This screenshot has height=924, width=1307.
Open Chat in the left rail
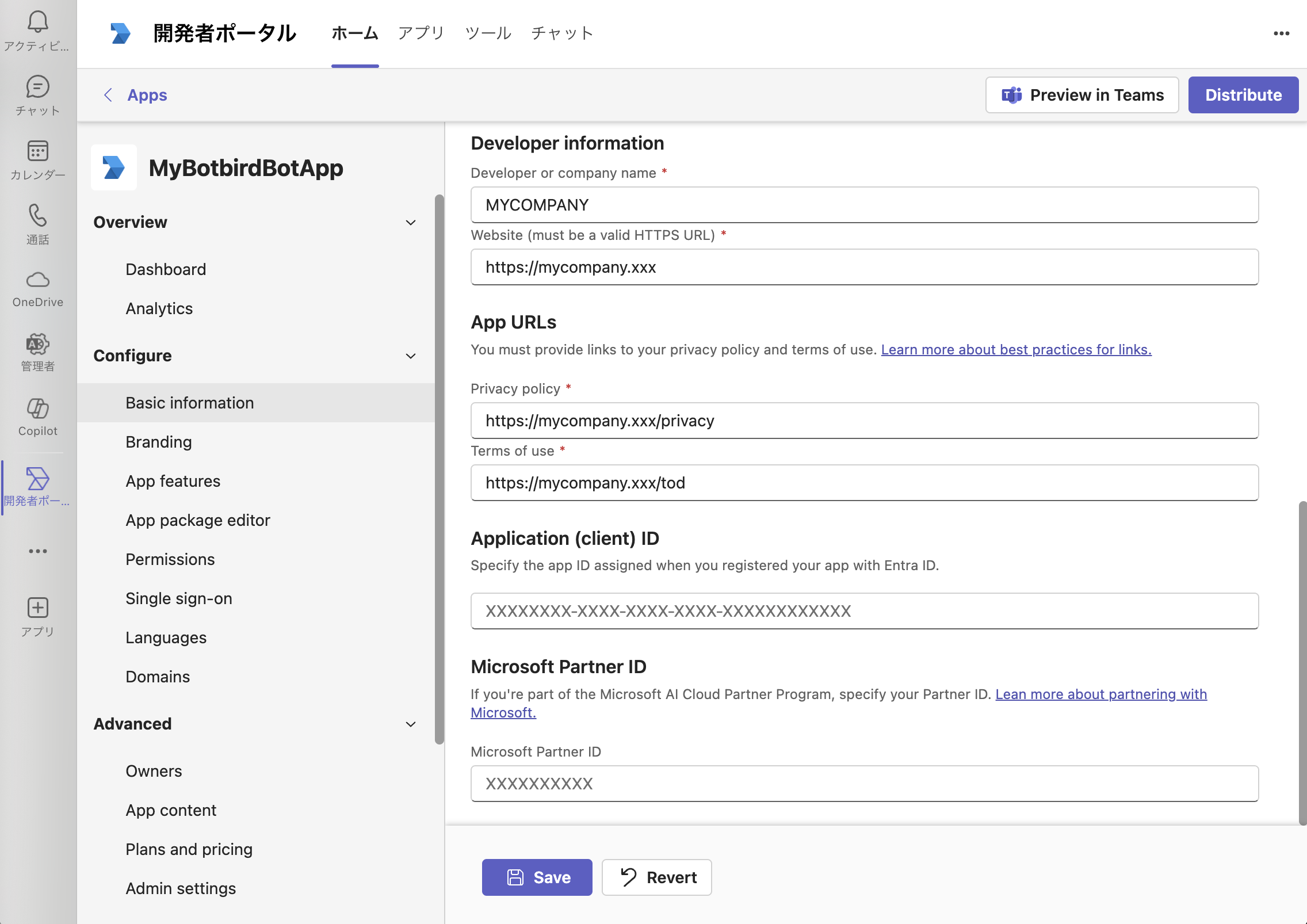point(38,87)
